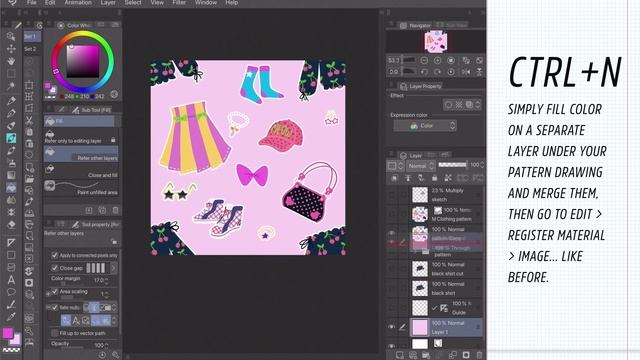The height and width of the screenshot is (360, 640).
Task: Click the new raster layer icon at panel bottom
Action: (x=400, y=355)
